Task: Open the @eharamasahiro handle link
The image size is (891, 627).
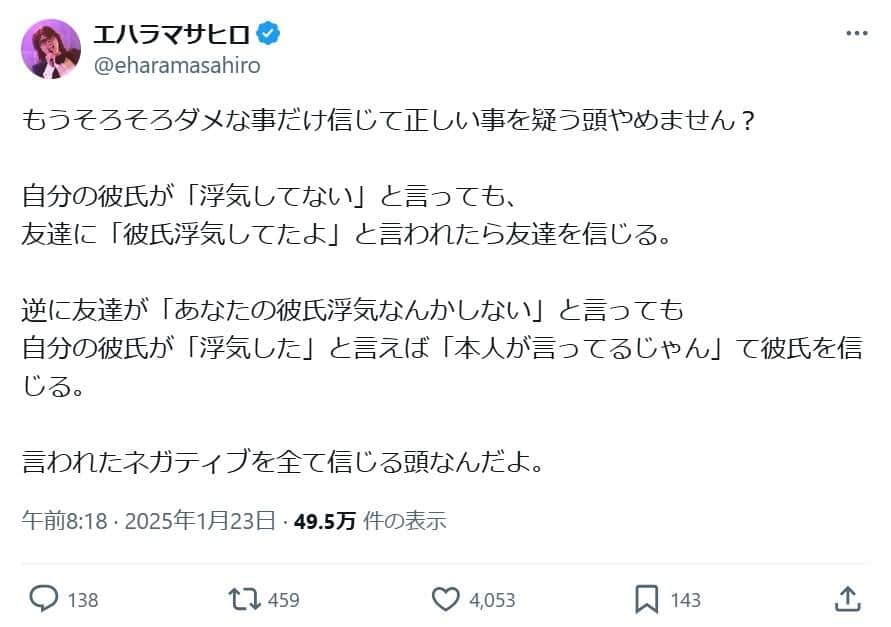Action: coord(176,65)
